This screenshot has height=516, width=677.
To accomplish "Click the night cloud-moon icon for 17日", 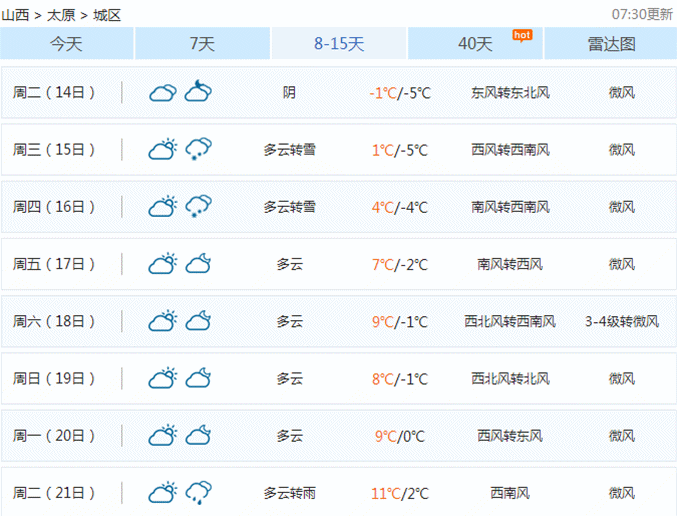I will [x=198, y=263].
